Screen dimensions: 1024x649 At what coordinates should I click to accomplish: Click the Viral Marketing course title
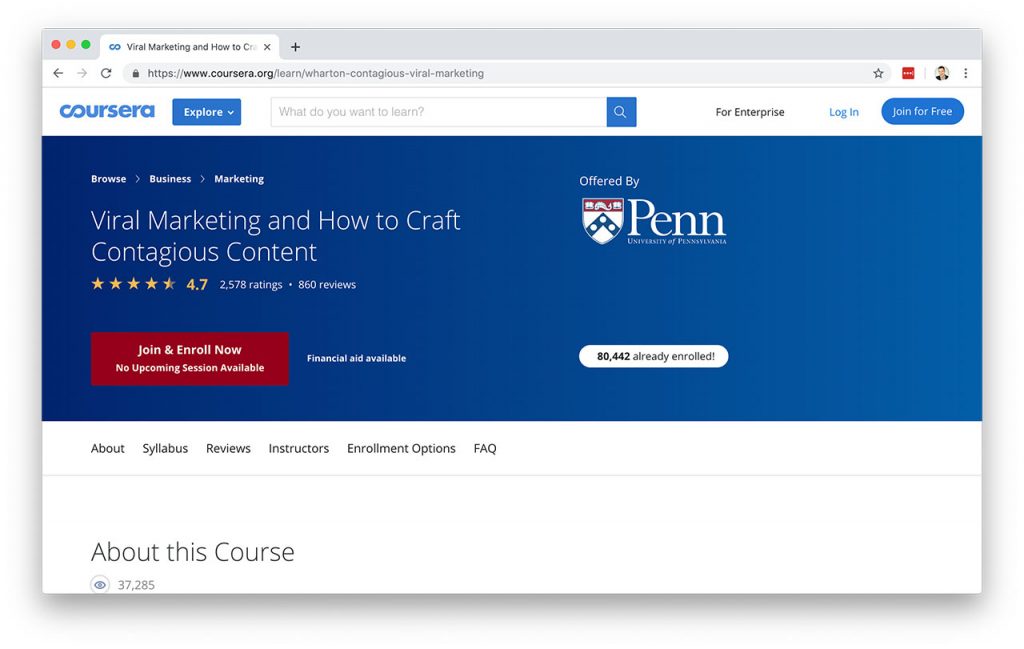[x=276, y=236]
